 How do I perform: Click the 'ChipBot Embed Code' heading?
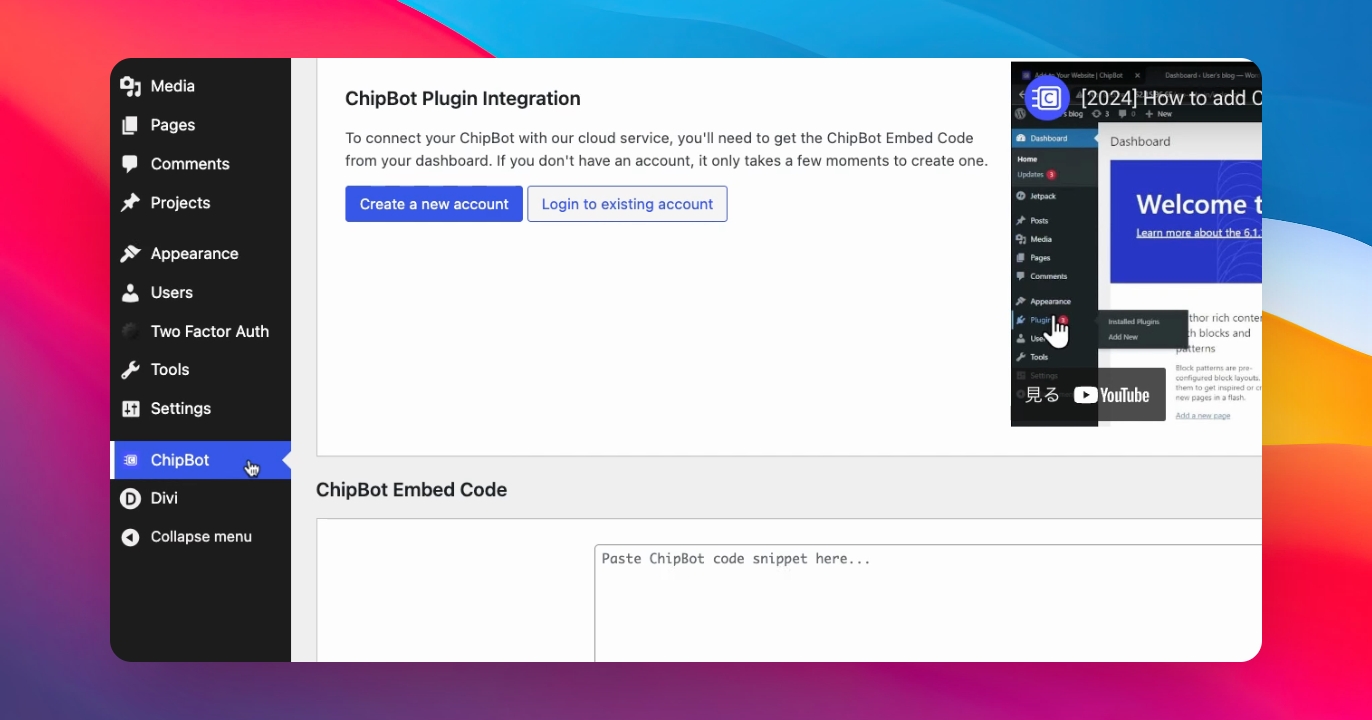411,490
